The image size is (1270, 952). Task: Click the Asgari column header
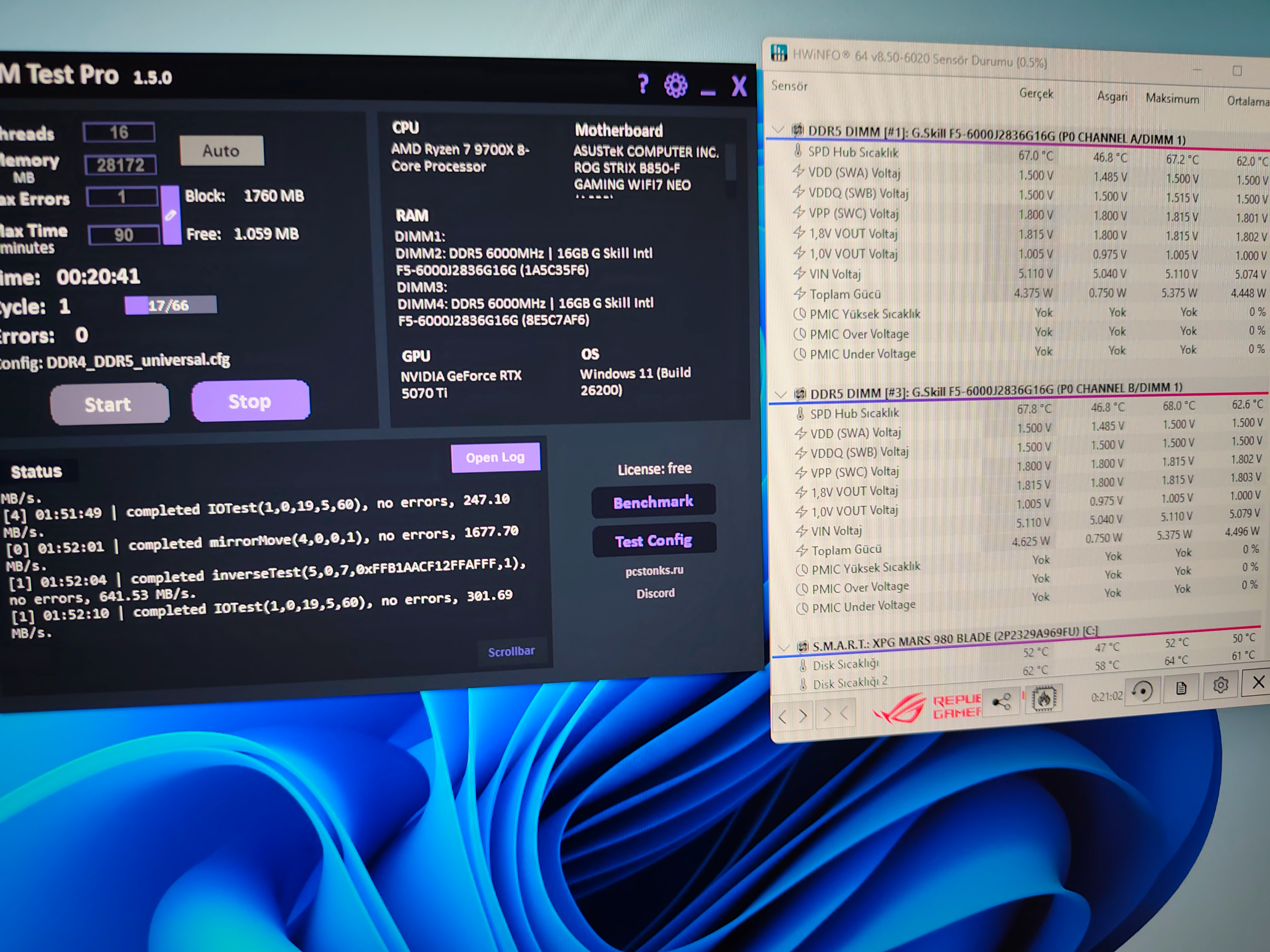click(1112, 97)
